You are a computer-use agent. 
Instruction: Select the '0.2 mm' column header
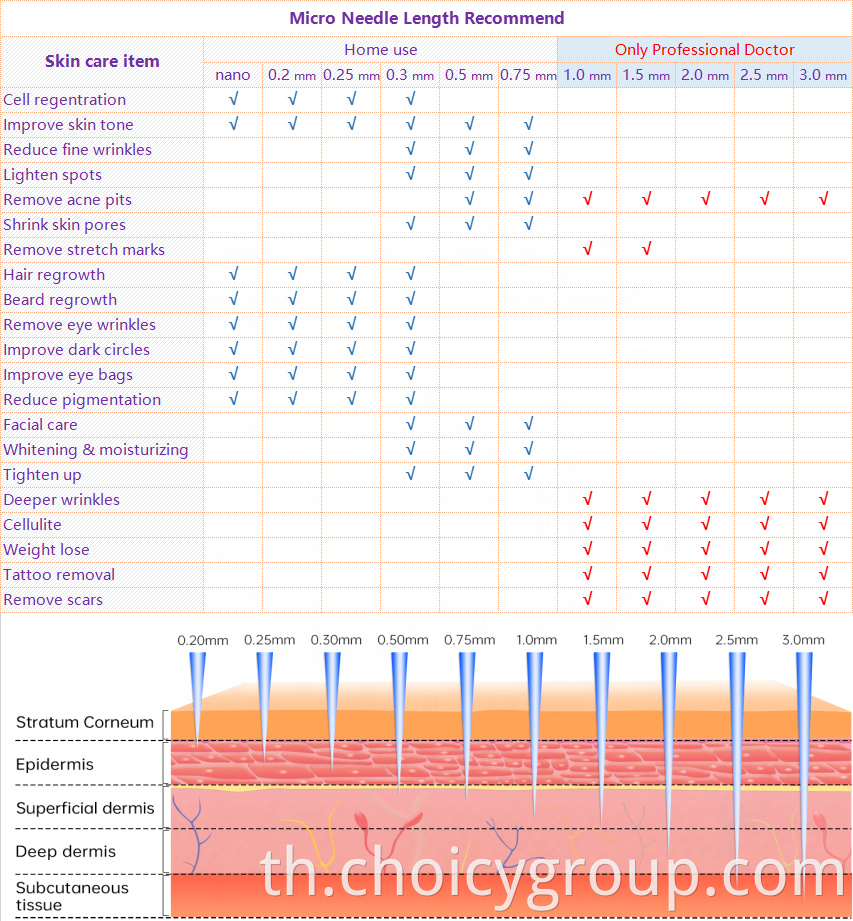292,75
